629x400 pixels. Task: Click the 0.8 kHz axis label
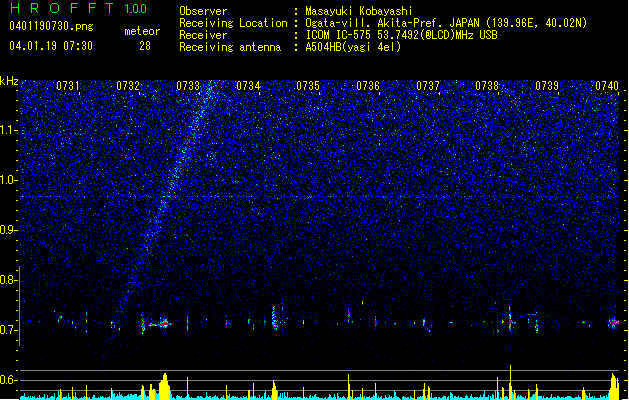click(9, 280)
